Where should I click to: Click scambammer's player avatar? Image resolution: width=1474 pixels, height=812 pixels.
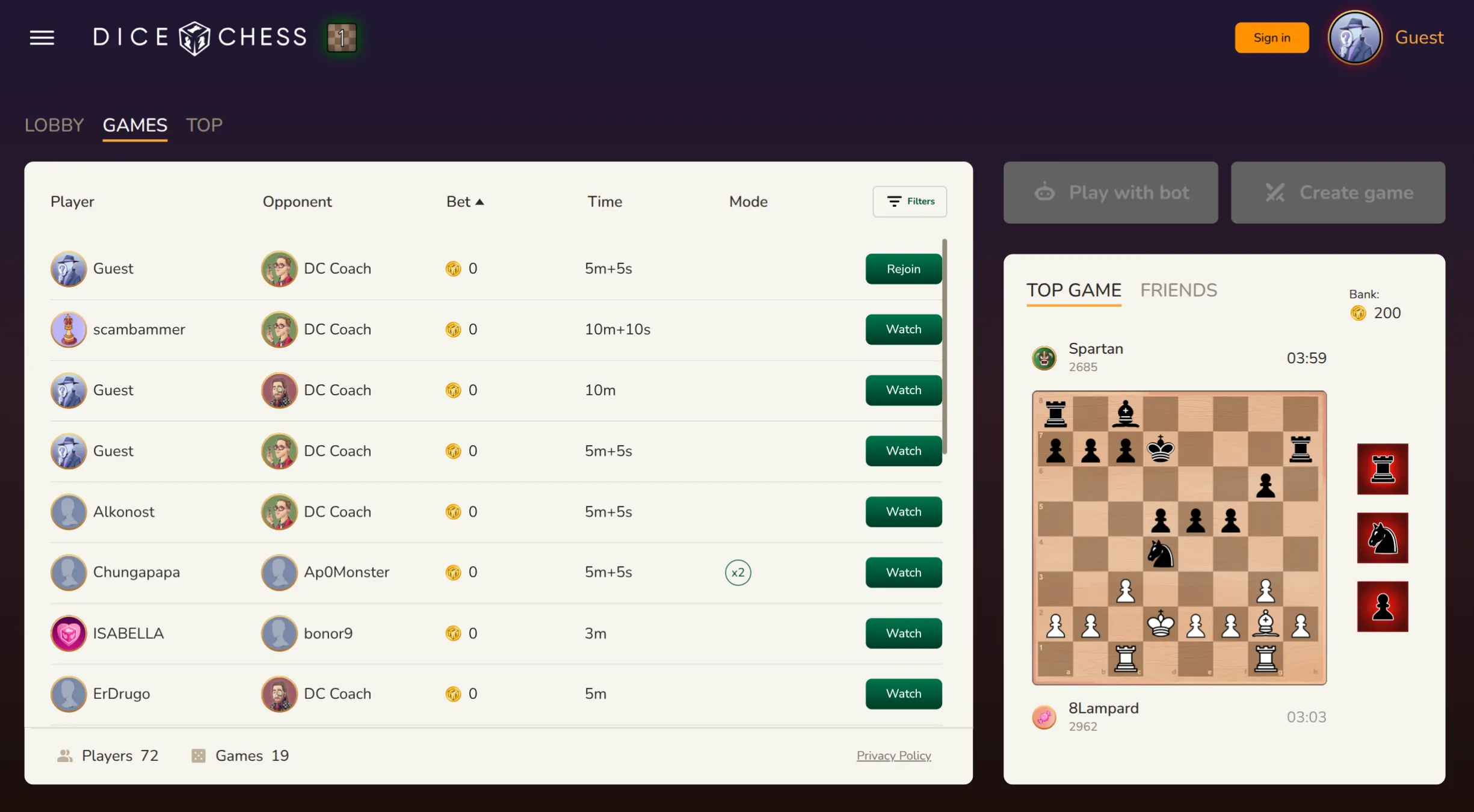[69, 329]
